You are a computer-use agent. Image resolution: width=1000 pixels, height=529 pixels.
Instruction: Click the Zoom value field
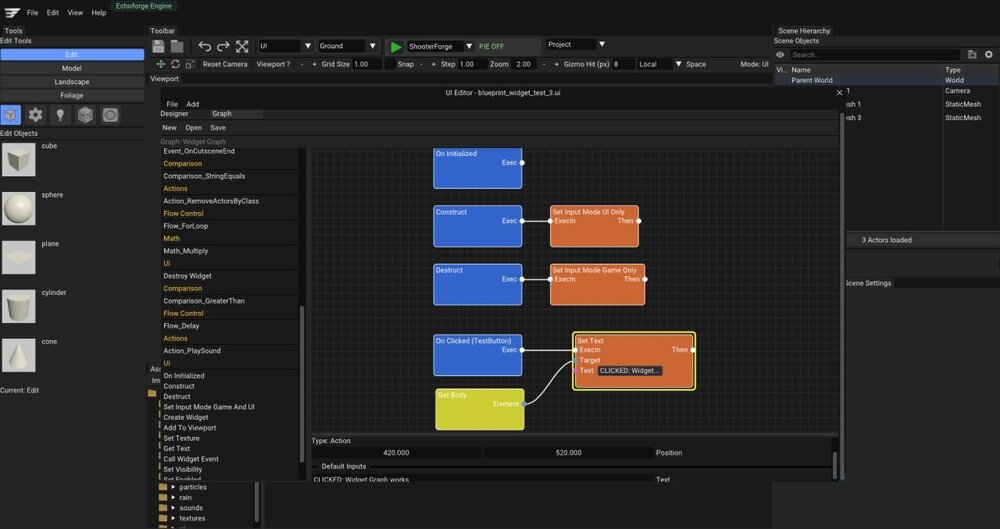point(525,64)
